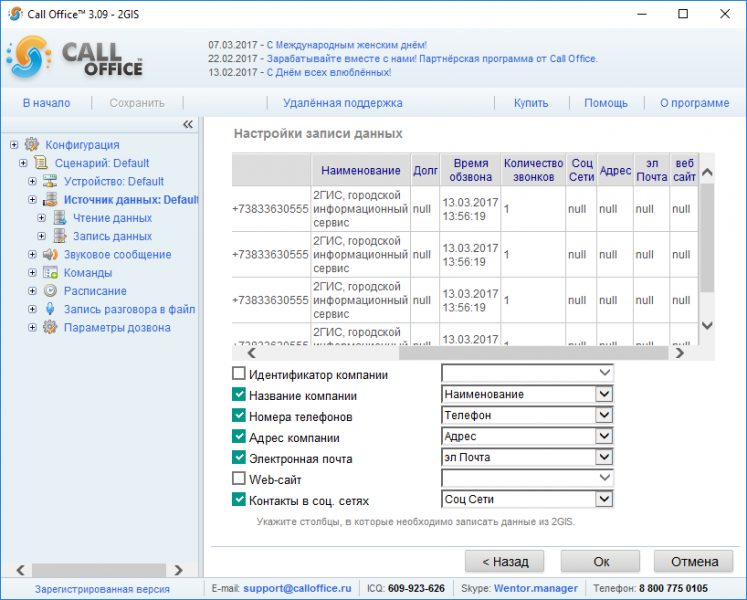Expand the Сценарий: Default tree node
The width and height of the screenshot is (747, 600).
point(23,163)
